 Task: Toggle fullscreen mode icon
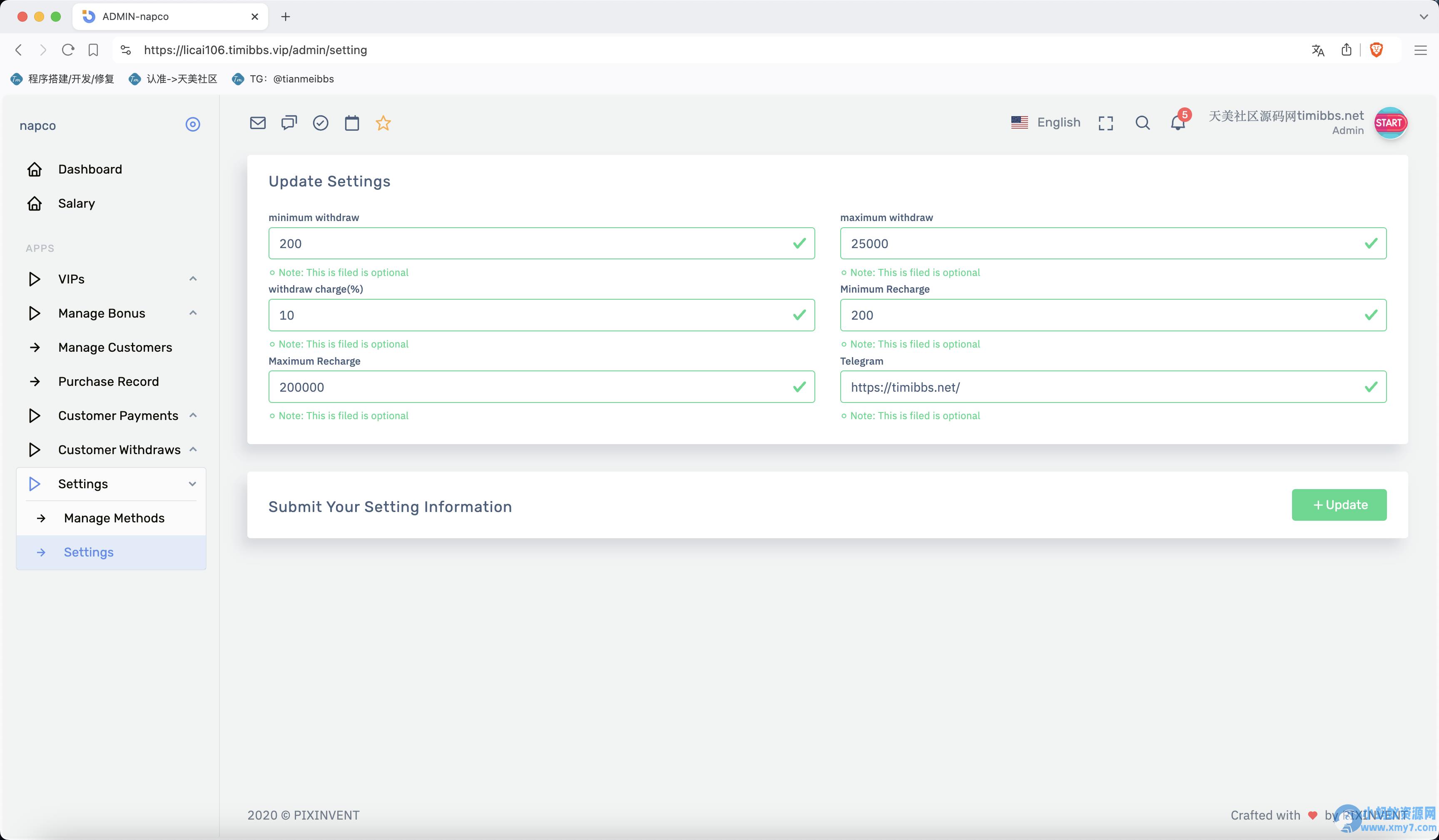pyautogui.click(x=1105, y=123)
